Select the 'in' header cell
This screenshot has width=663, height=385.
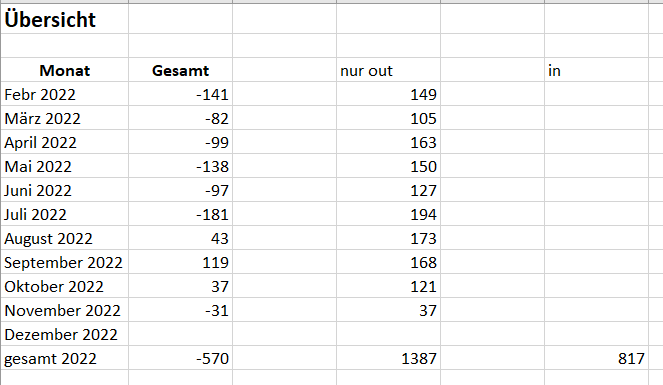coord(596,70)
